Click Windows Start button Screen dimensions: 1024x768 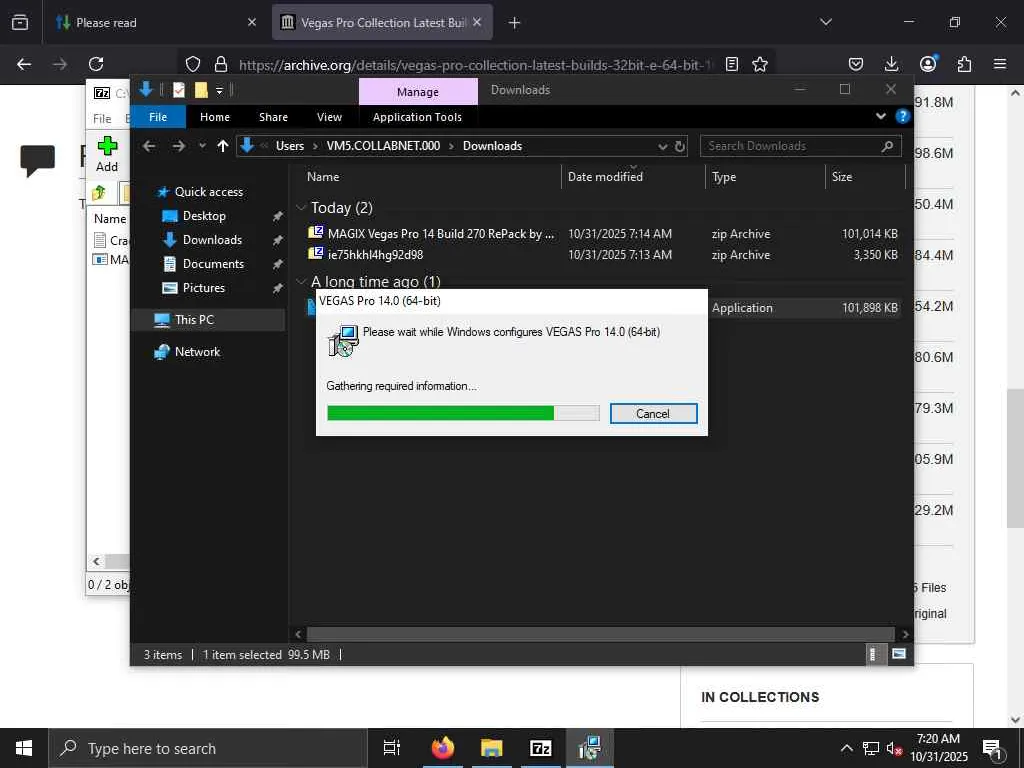[24, 748]
